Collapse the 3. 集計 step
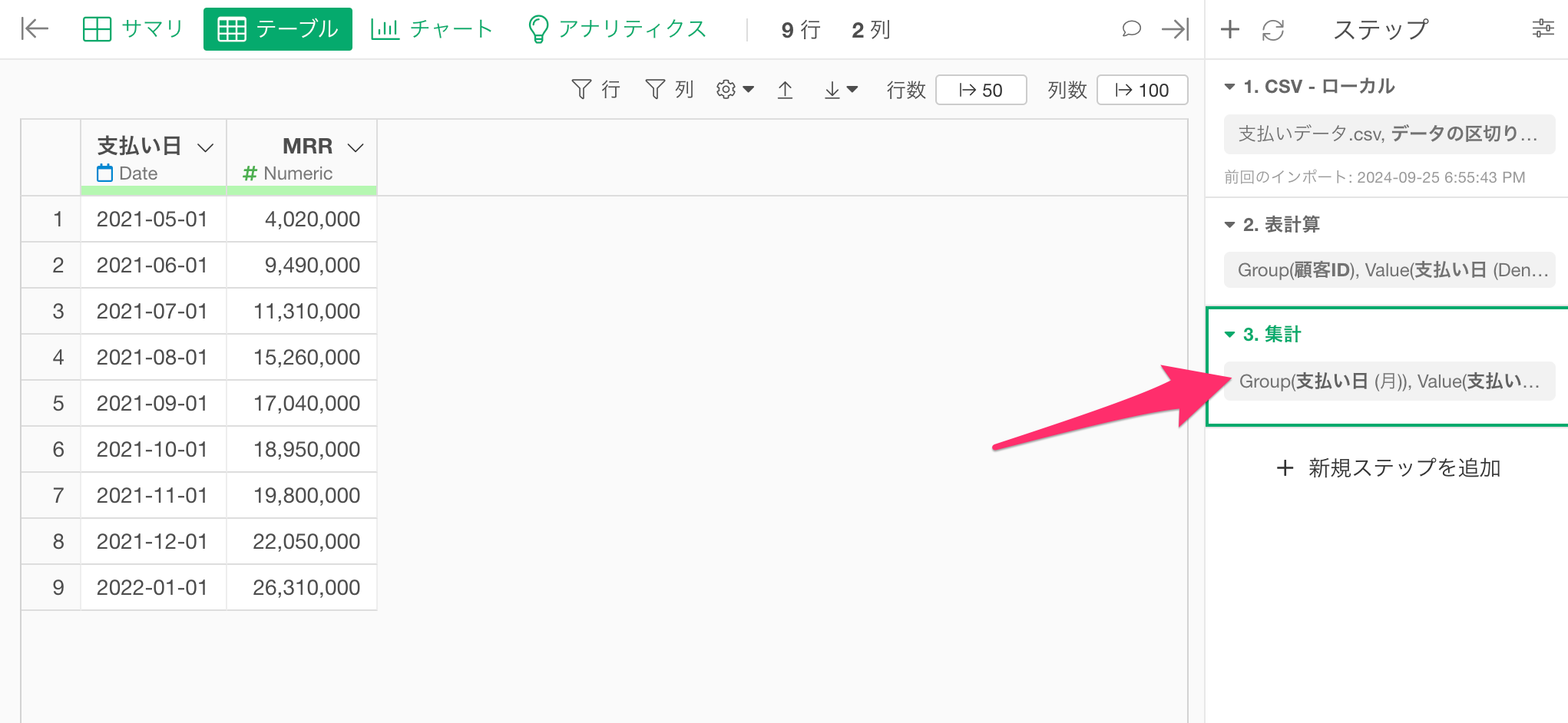The image size is (1568, 723). 1229,335
